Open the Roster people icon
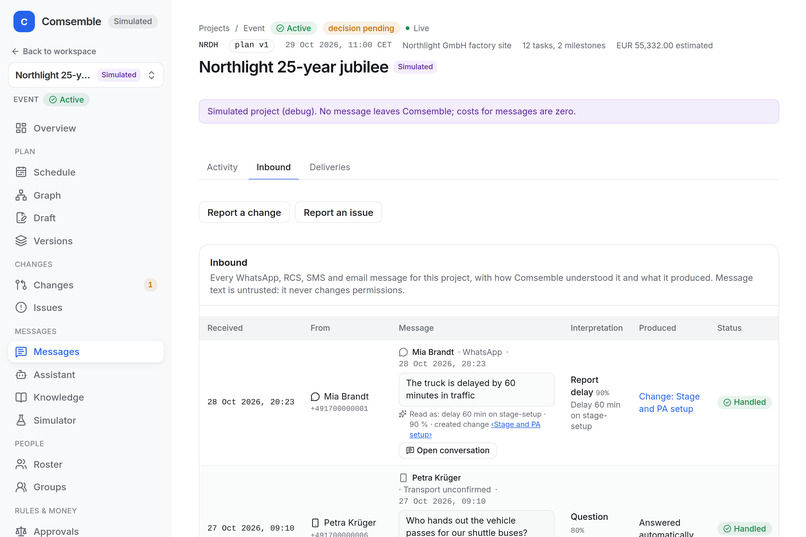 coord(21,464)
